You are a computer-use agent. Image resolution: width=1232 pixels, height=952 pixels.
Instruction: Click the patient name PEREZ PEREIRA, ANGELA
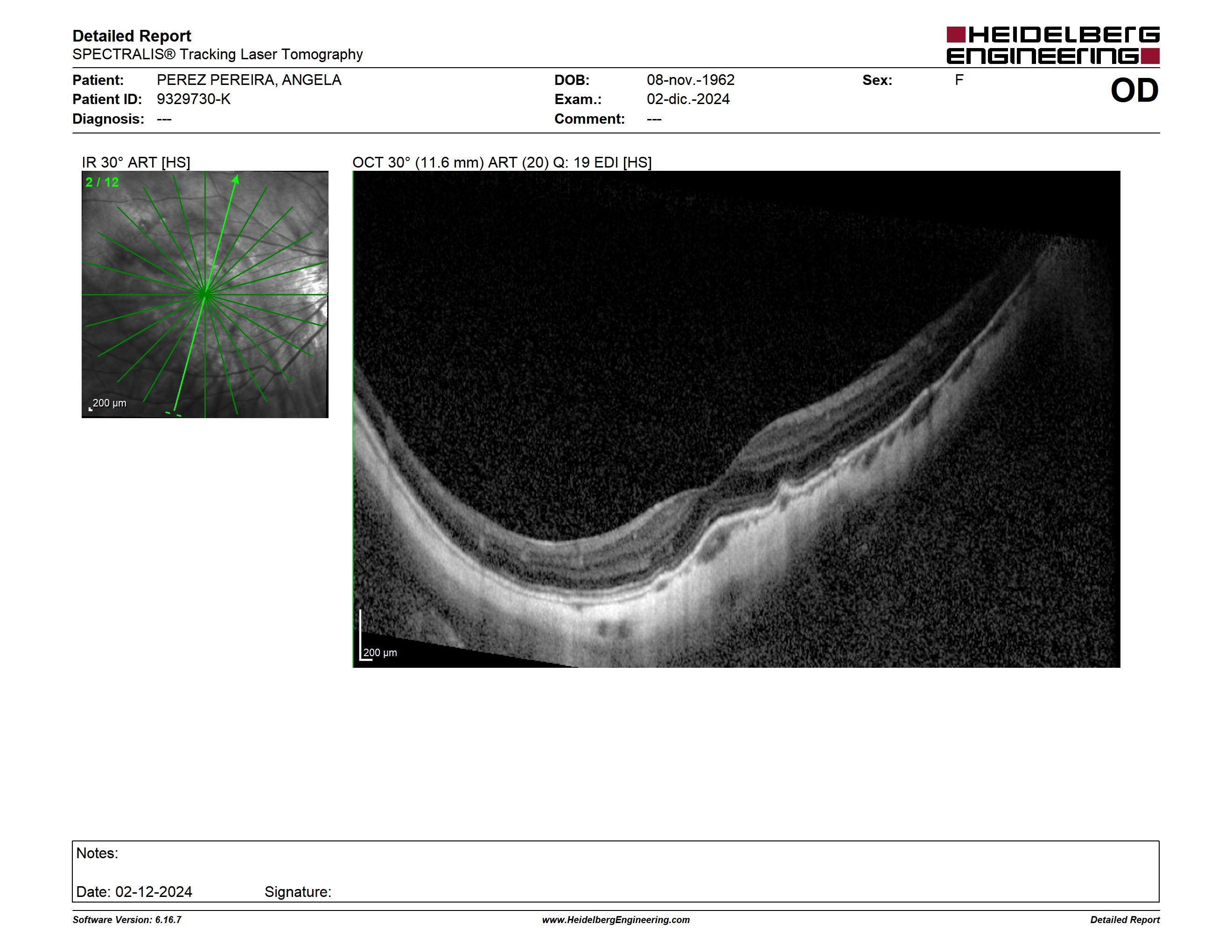(249, 80)
